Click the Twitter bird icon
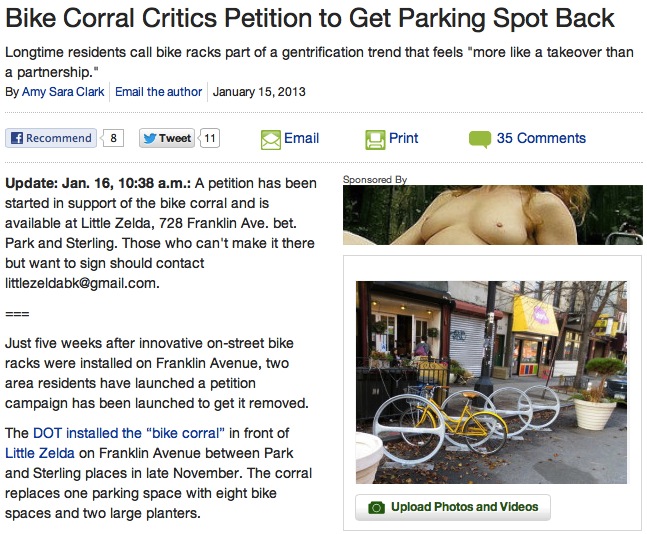 (x=150, y=138)
